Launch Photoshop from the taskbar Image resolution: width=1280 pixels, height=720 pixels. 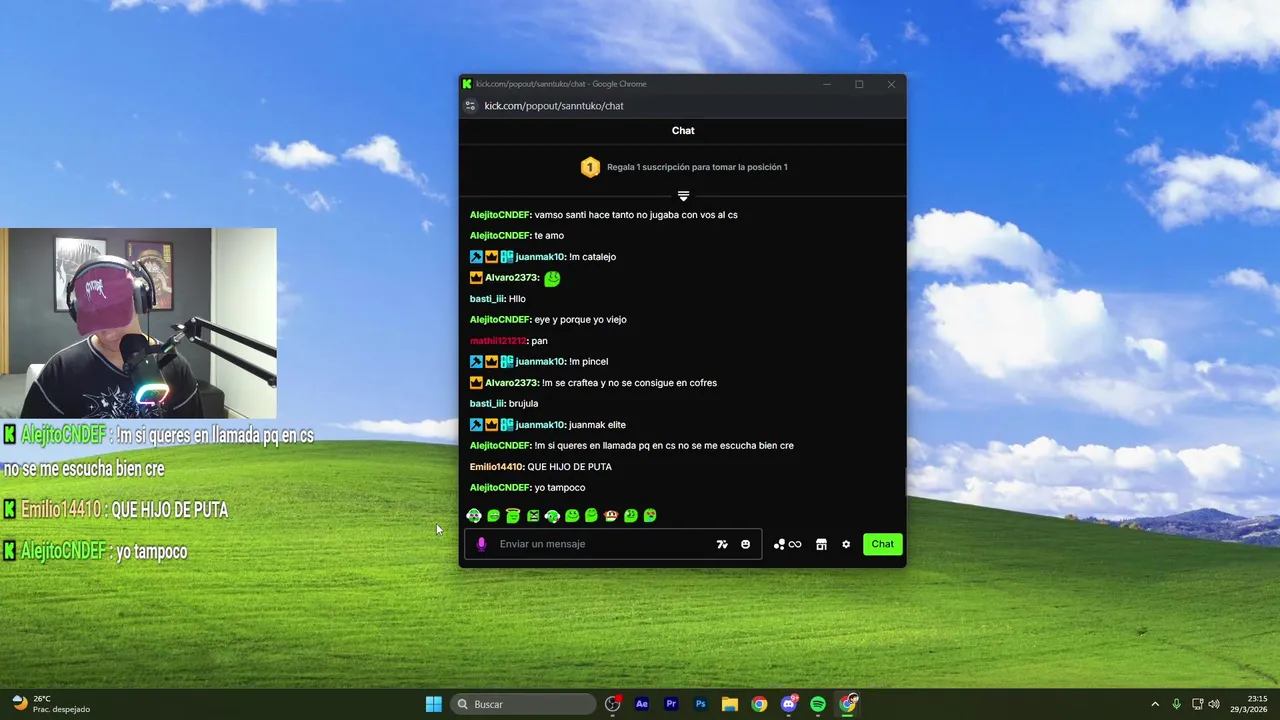tap(701, 704)
